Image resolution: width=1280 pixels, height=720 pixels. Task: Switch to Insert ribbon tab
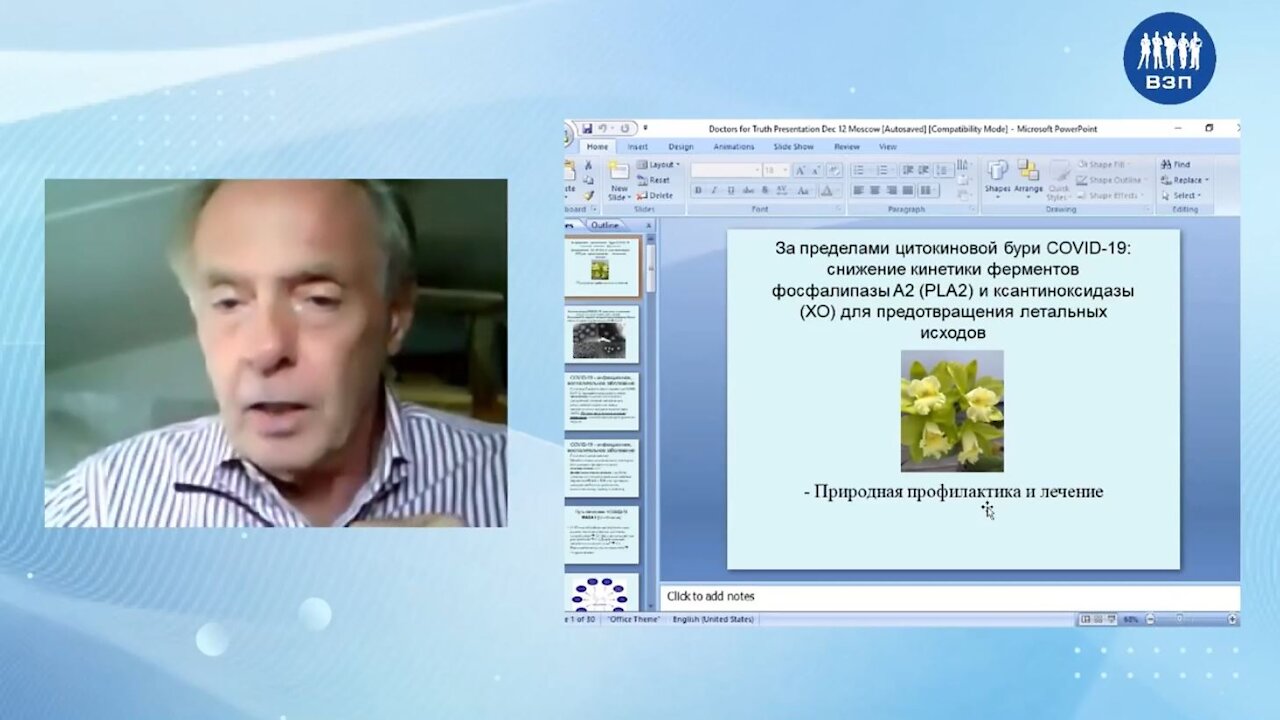pyautogui.click(x=638, y=147)
